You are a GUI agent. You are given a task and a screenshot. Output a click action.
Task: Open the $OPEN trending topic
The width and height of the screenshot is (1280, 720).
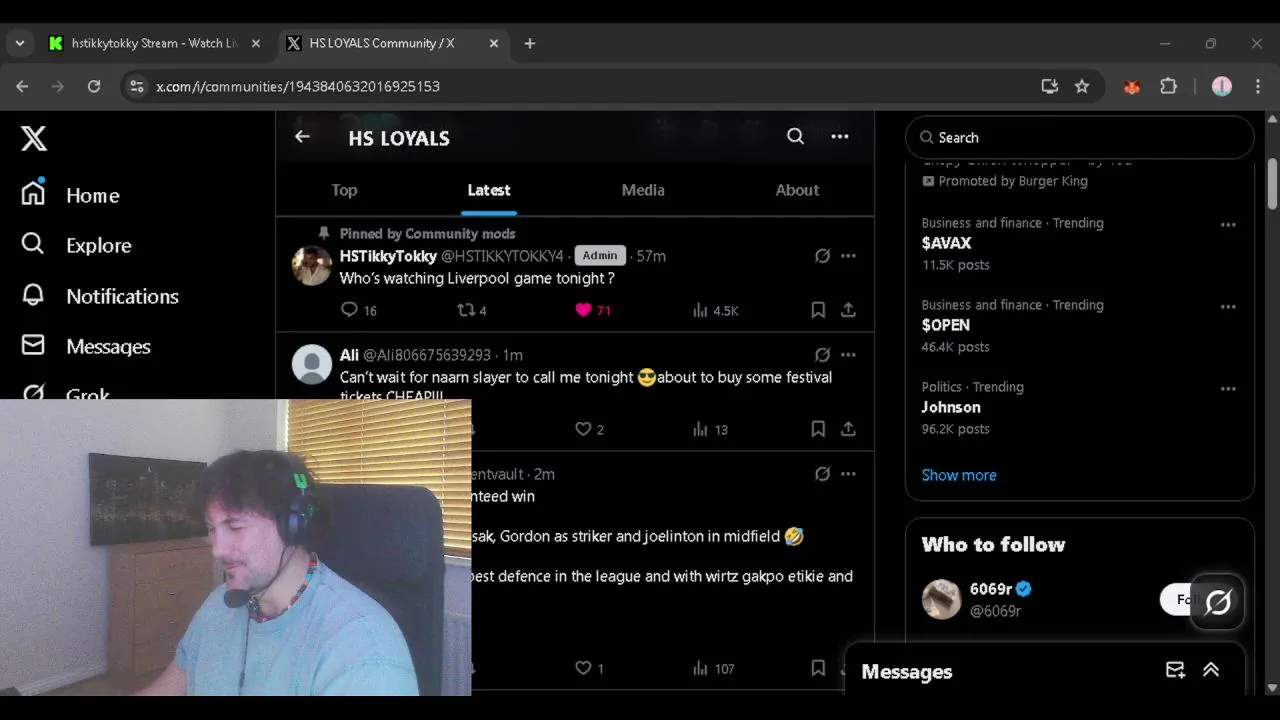(x=946, y=325)
